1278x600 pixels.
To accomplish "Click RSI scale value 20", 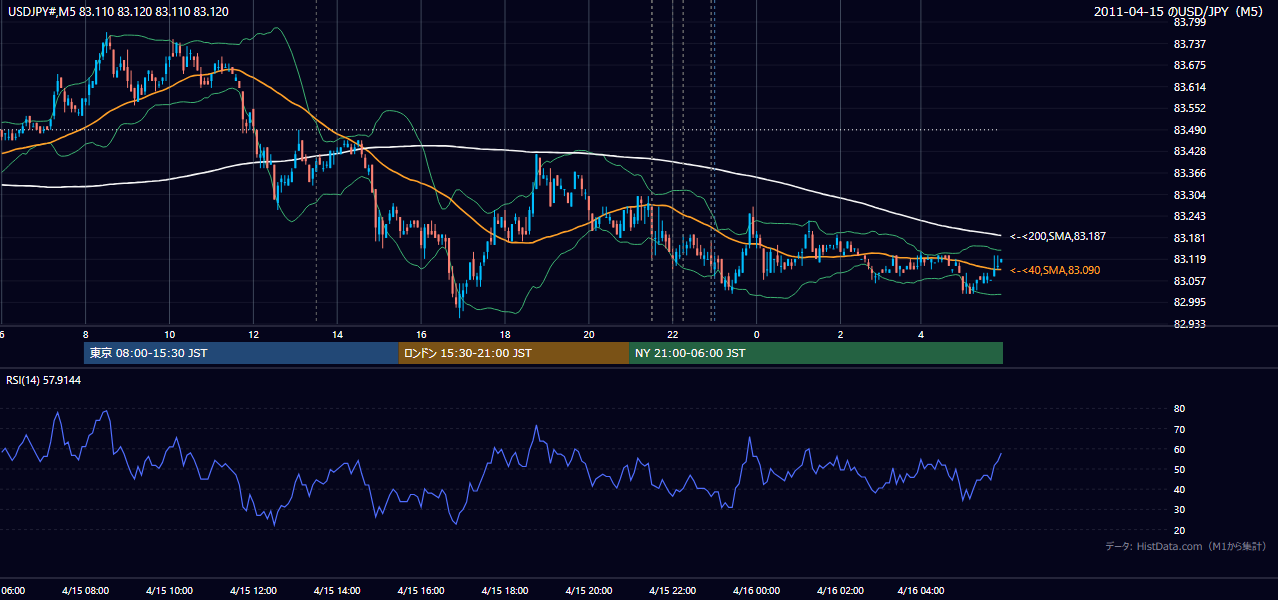I will pyautogui.click(x=1179, y=530).
